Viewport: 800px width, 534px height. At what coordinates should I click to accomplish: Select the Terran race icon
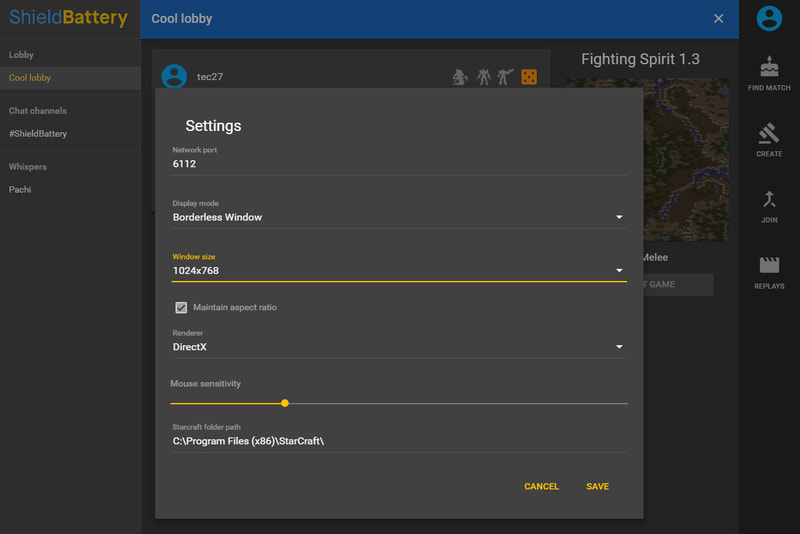pyautogui.click(x=506, y=77)
